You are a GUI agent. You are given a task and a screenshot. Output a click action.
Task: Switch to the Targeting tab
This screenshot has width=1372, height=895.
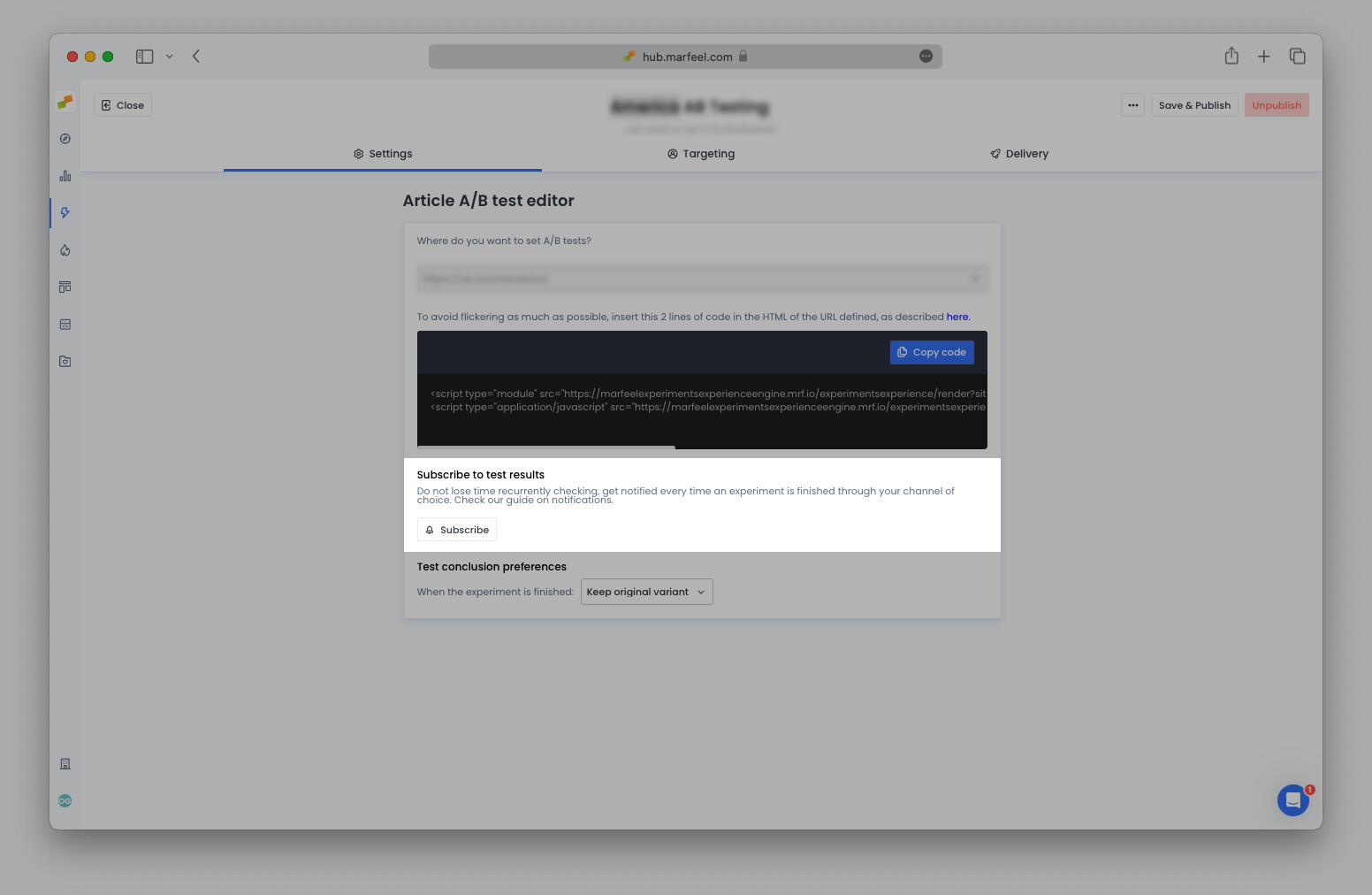pyautogui.click(x=701, y=153)
